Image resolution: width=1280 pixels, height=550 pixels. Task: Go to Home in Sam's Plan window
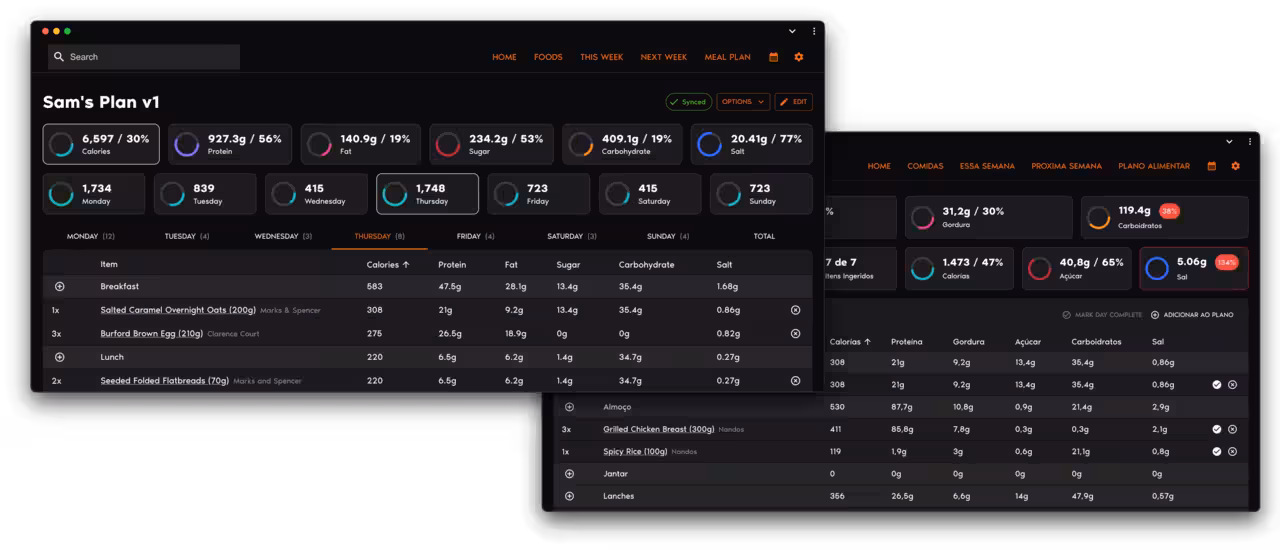(x=504, y=57)
